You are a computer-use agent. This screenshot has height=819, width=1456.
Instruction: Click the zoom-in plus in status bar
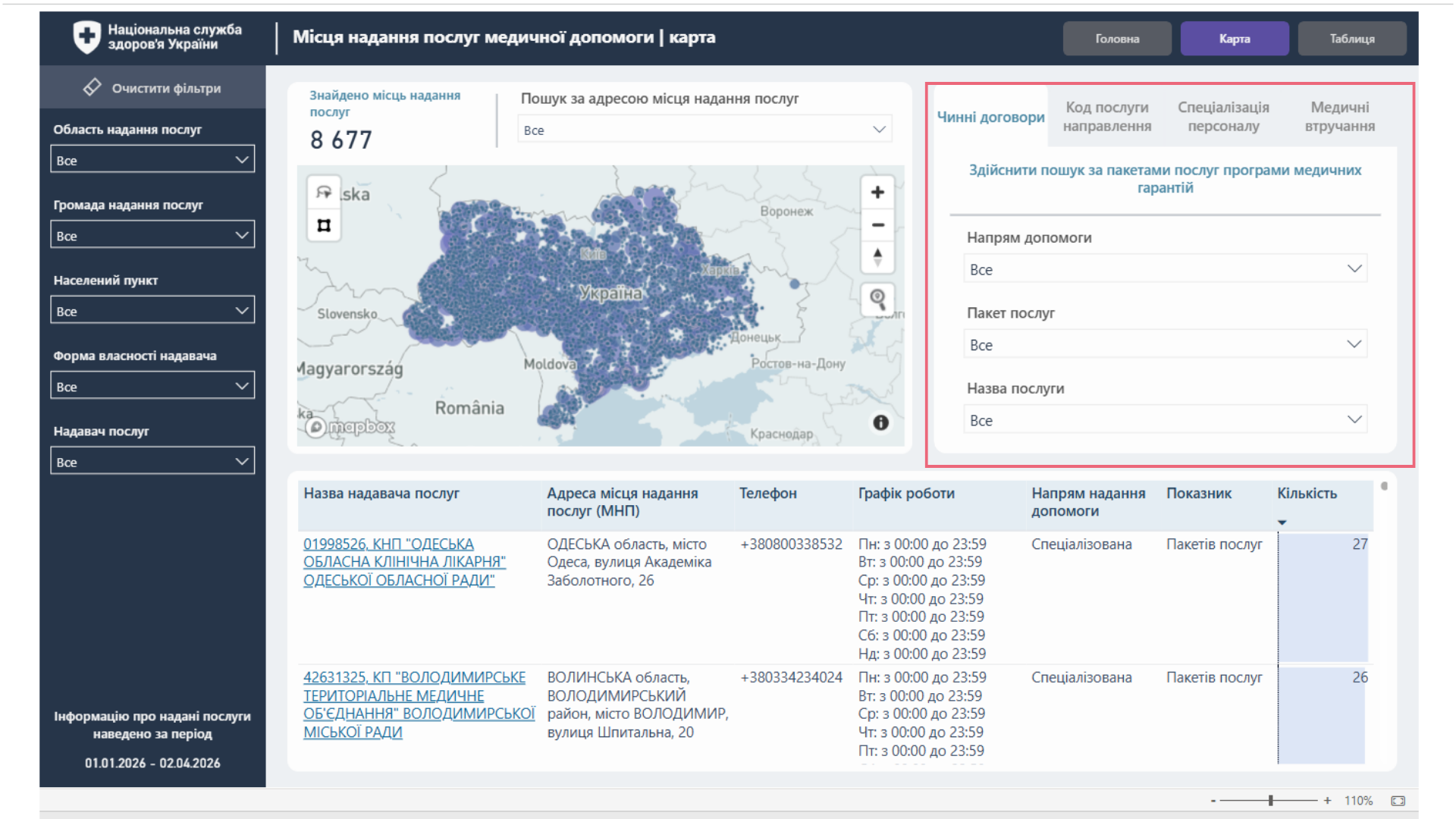1327,801
